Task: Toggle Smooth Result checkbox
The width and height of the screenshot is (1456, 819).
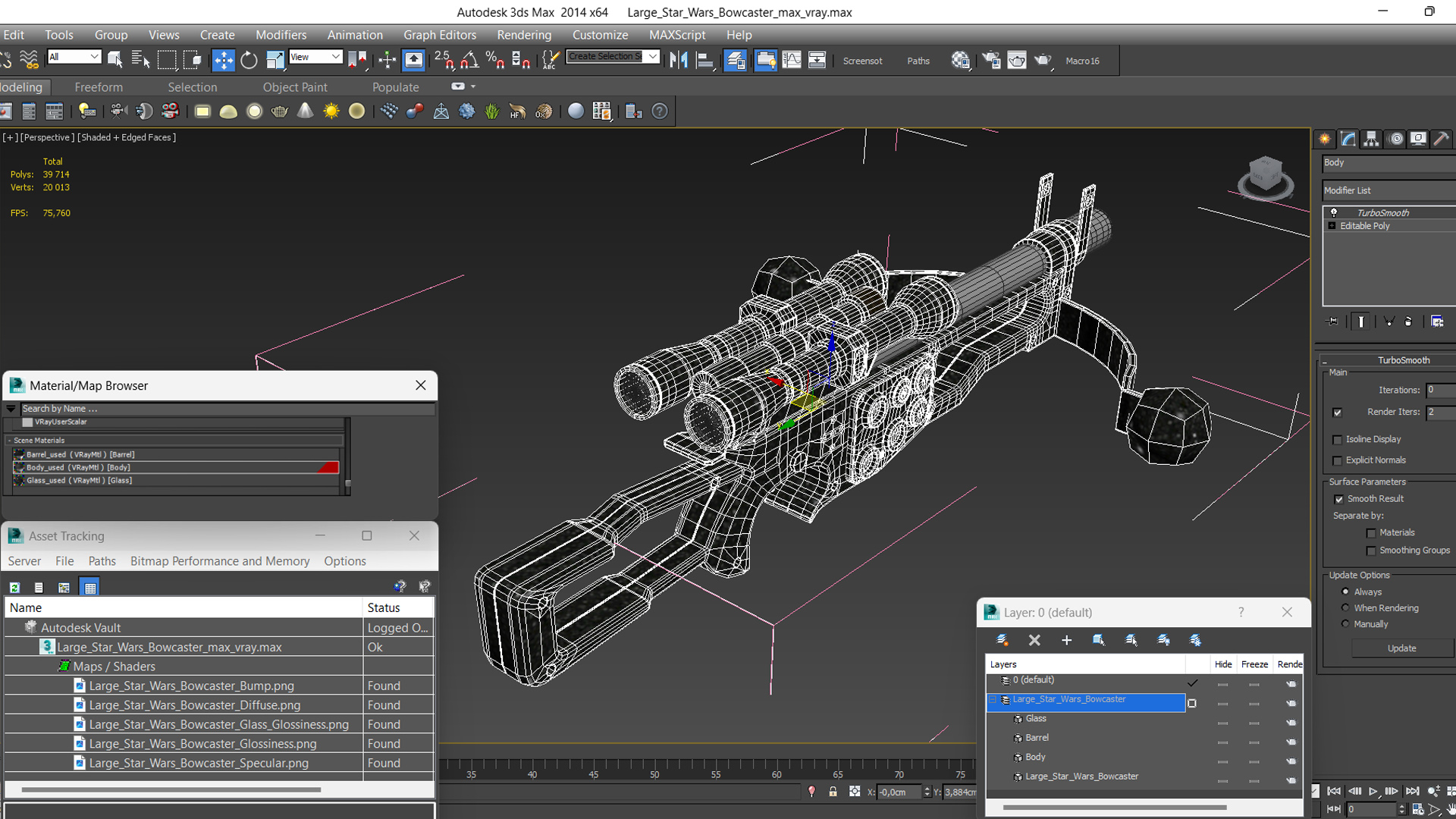Action: [1339, 499]
